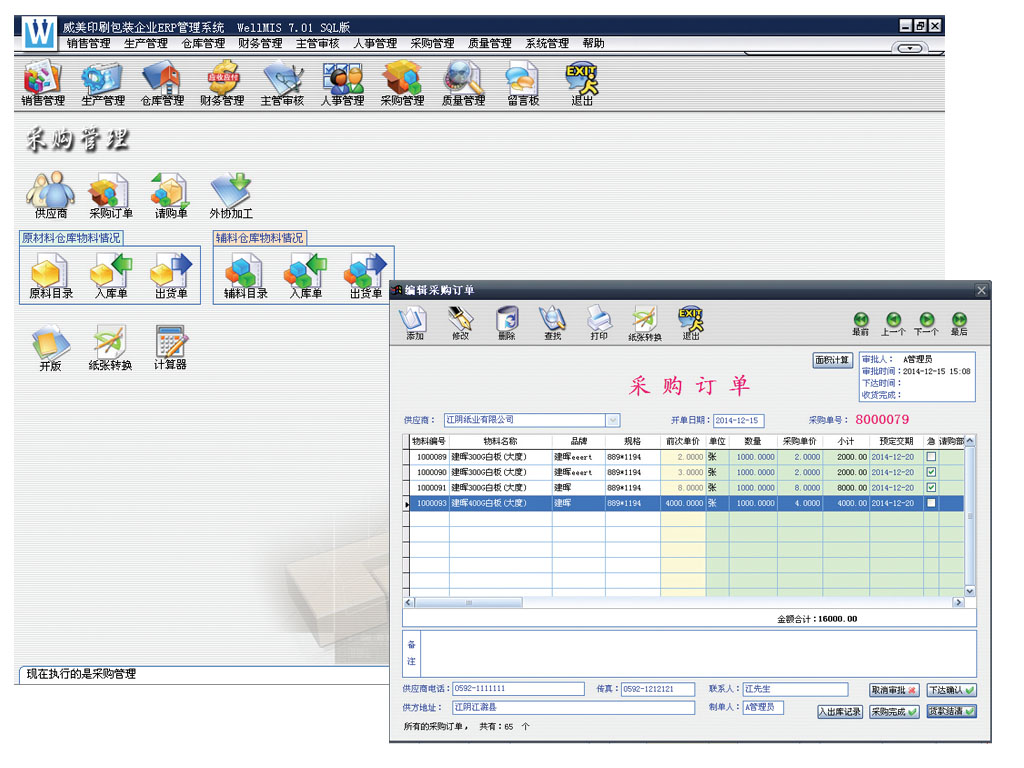Viewport: 1024px width, 768px height.
Task: Launch the 计算器 calculator icon
Action: (170, 347)
